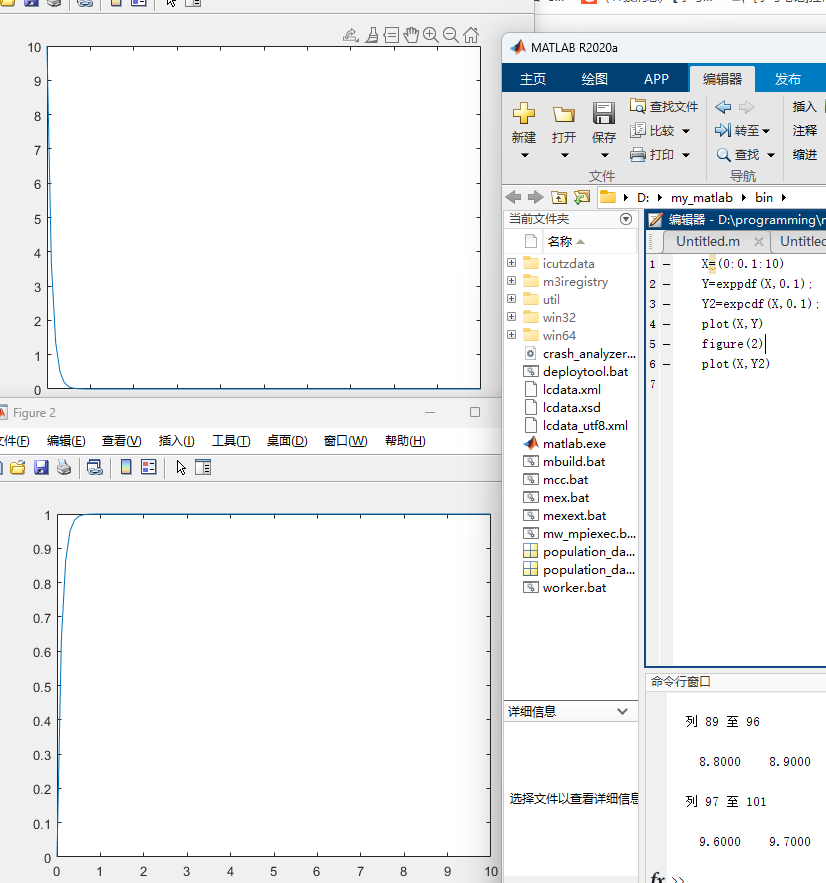This screenshot has width=826, height=883.
Task: Toggle breakpoint dash on editor line 4
Action: [667, 324]
